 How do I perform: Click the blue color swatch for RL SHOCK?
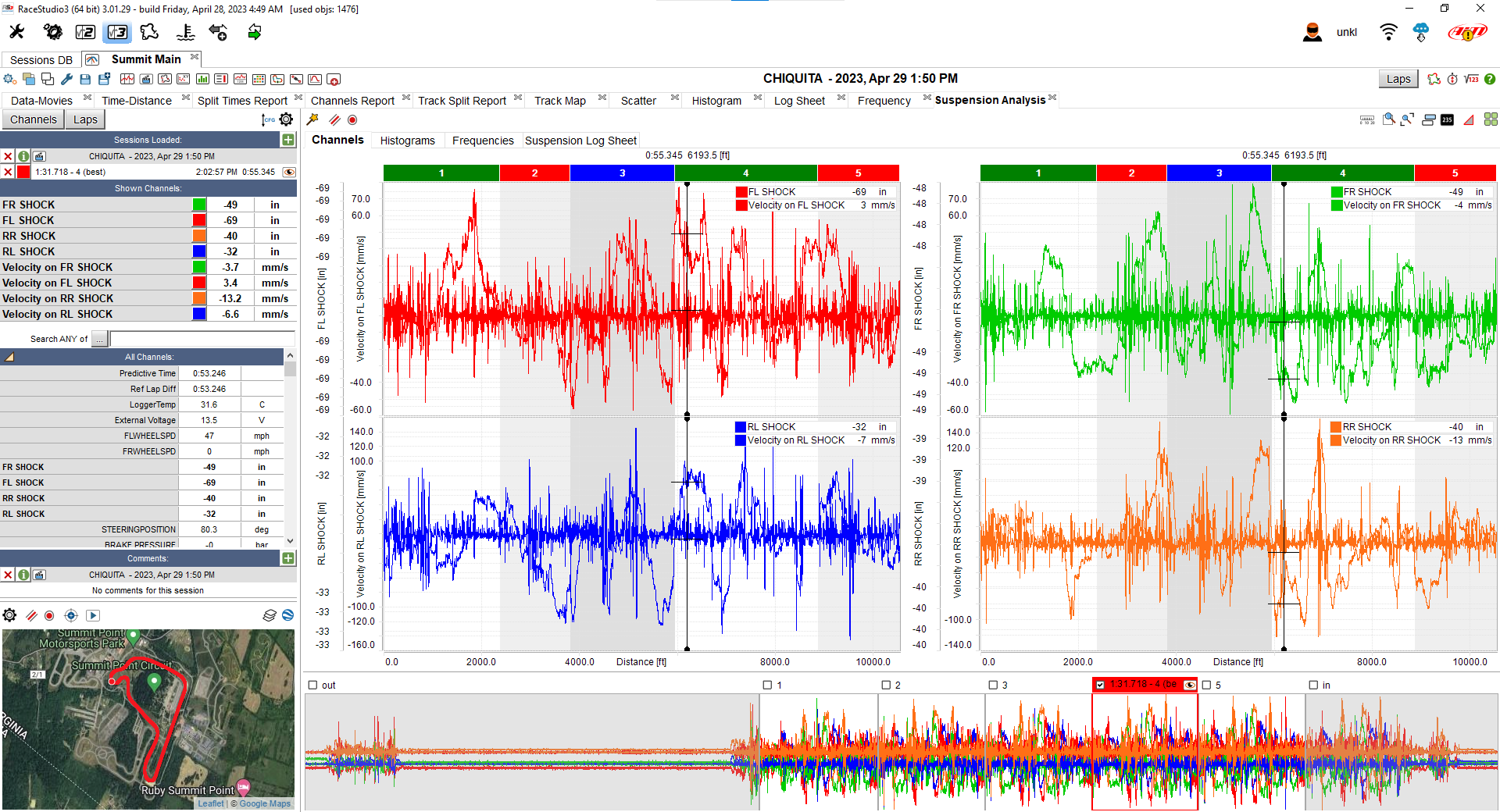(200, 251)
